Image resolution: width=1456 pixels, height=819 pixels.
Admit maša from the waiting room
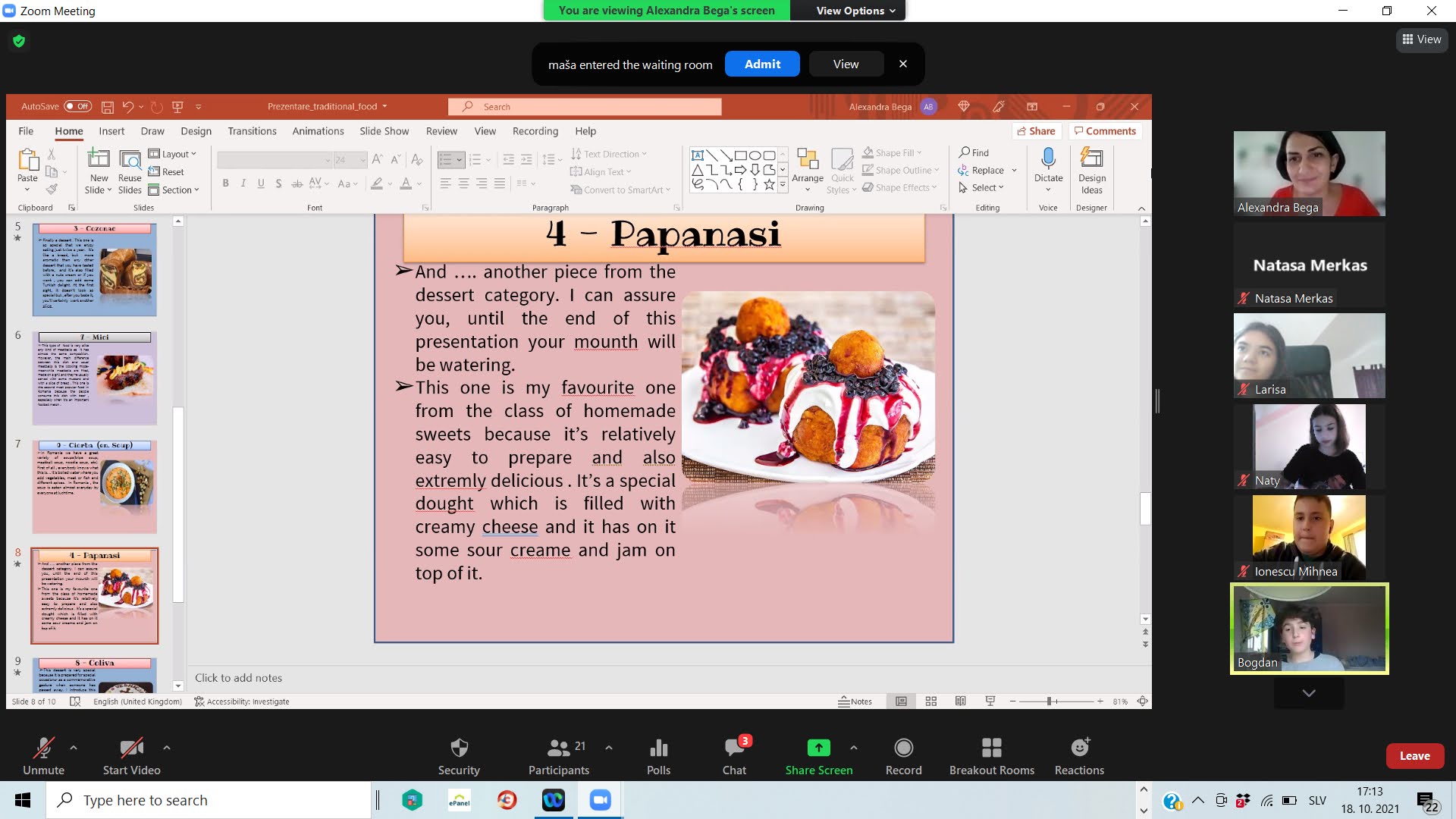tap(762, 64)
